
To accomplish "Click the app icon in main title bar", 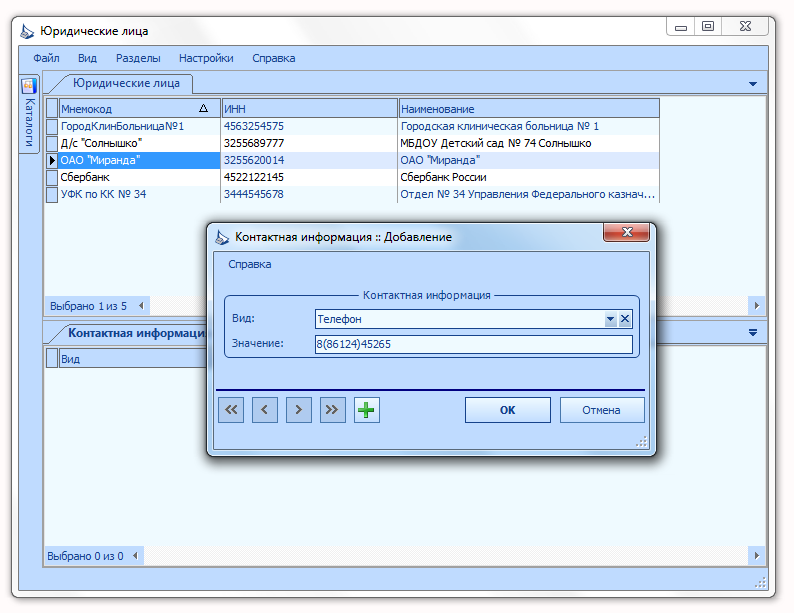I will click(x=27, y=31).
